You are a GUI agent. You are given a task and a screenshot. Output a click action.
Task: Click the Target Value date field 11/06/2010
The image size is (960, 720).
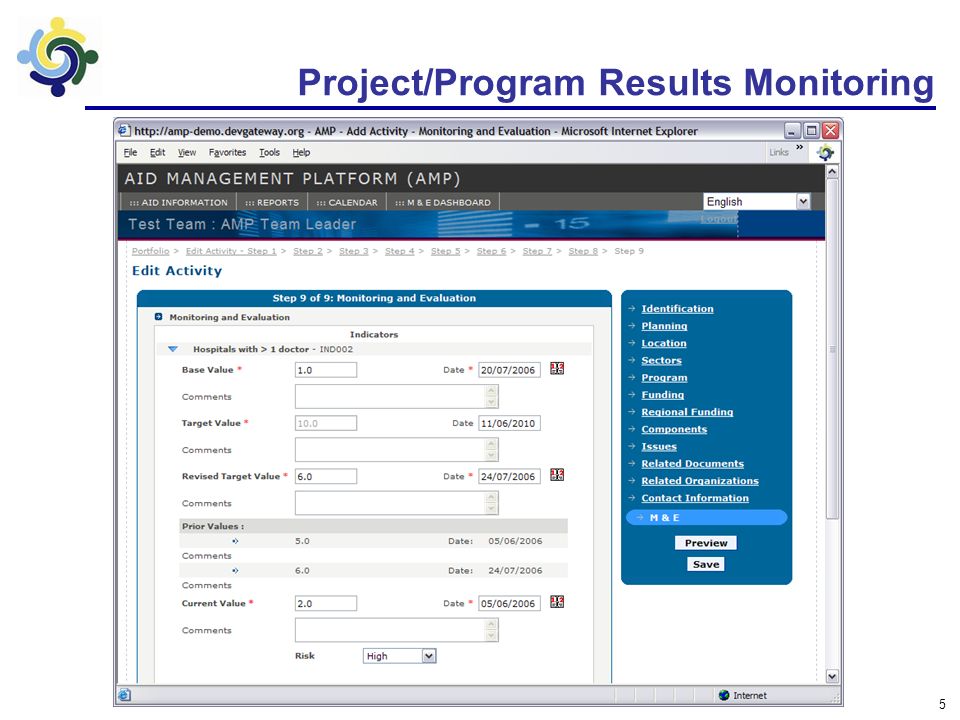(509, 423)
